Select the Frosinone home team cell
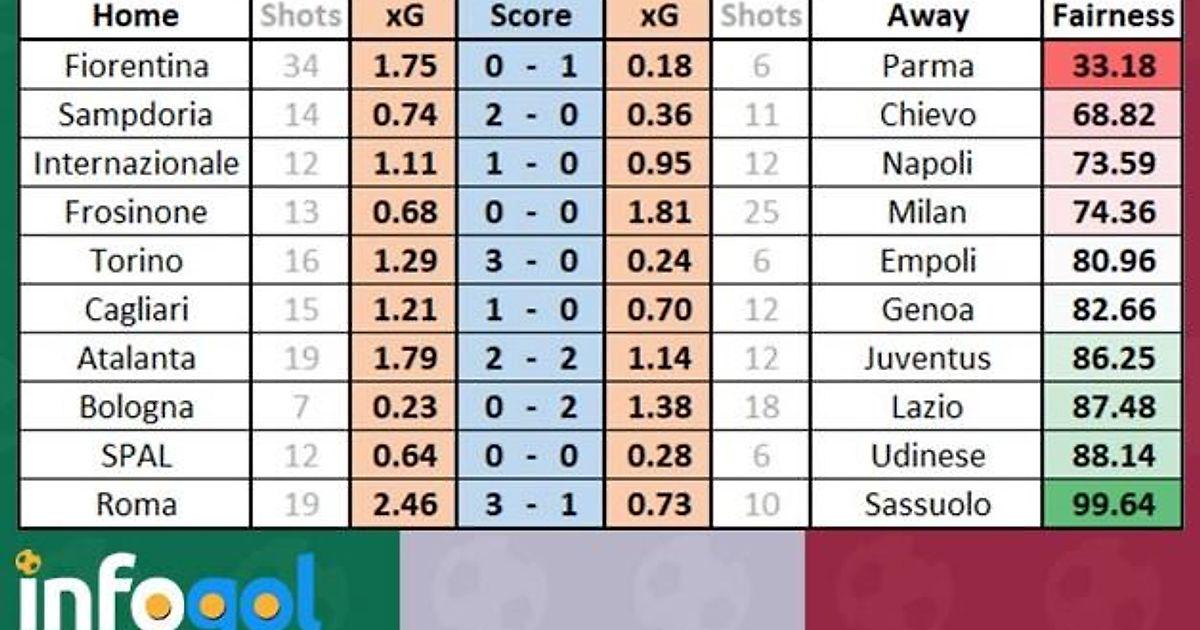The width and height of the screenshot is (1200, 630). (136, 212)
